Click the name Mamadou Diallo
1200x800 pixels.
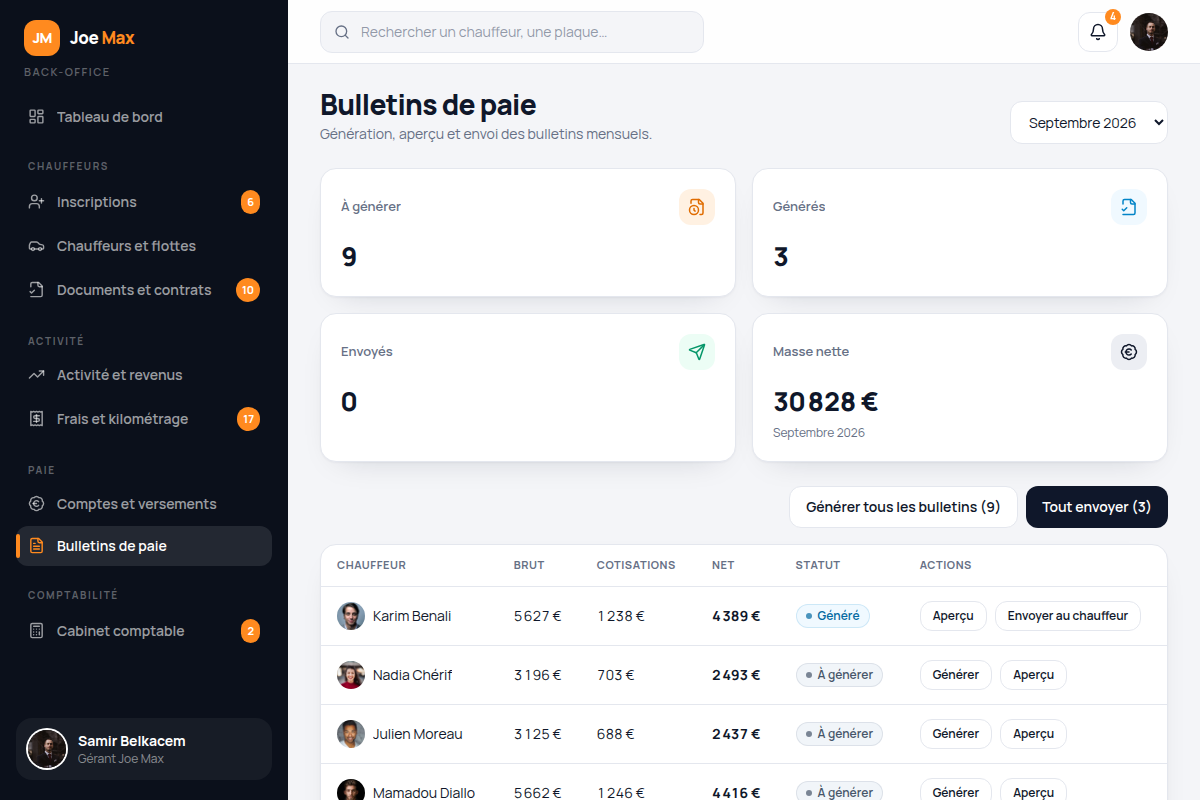(424, 793)
